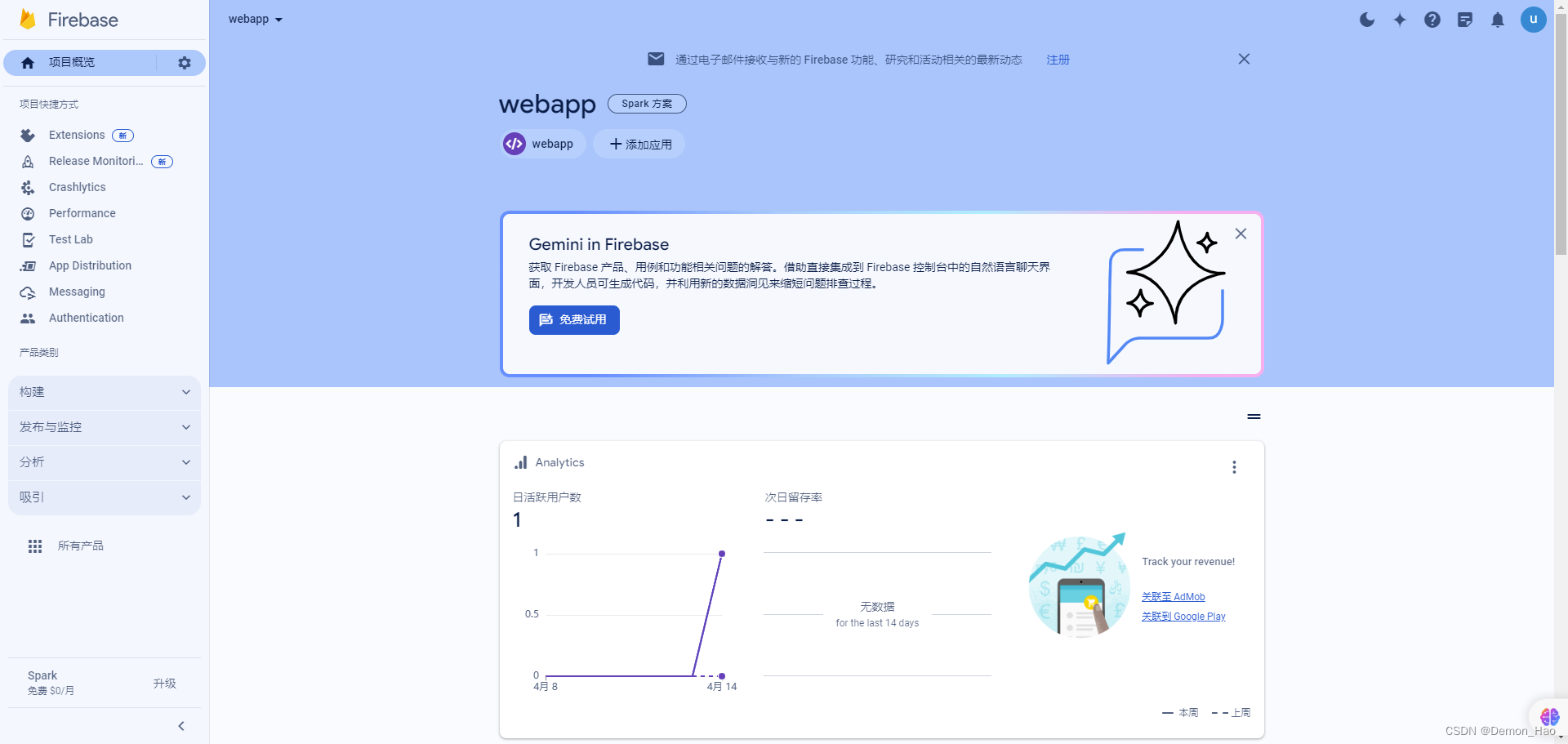The height and width of the screenshot is (744, 1568).
Task: Open Test Lab in the sidebar
Action: 71,239
